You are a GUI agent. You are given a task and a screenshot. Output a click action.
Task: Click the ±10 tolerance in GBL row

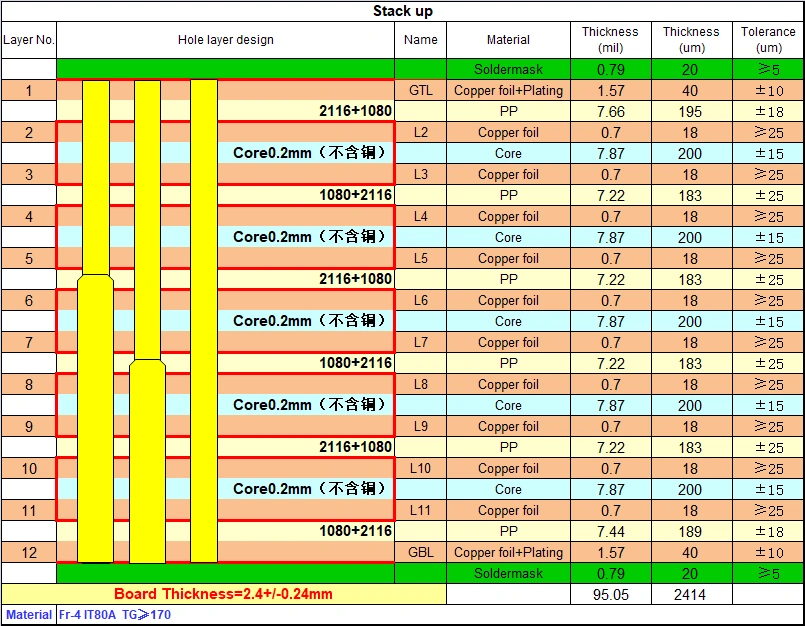click(768, 552)
